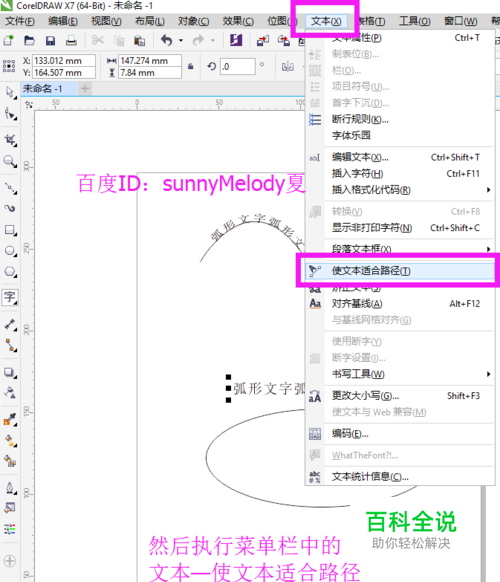Viewport: 500px width, 582px height.
Task: Select the Smart Fill tool
Action: click(x=10, y=461)
